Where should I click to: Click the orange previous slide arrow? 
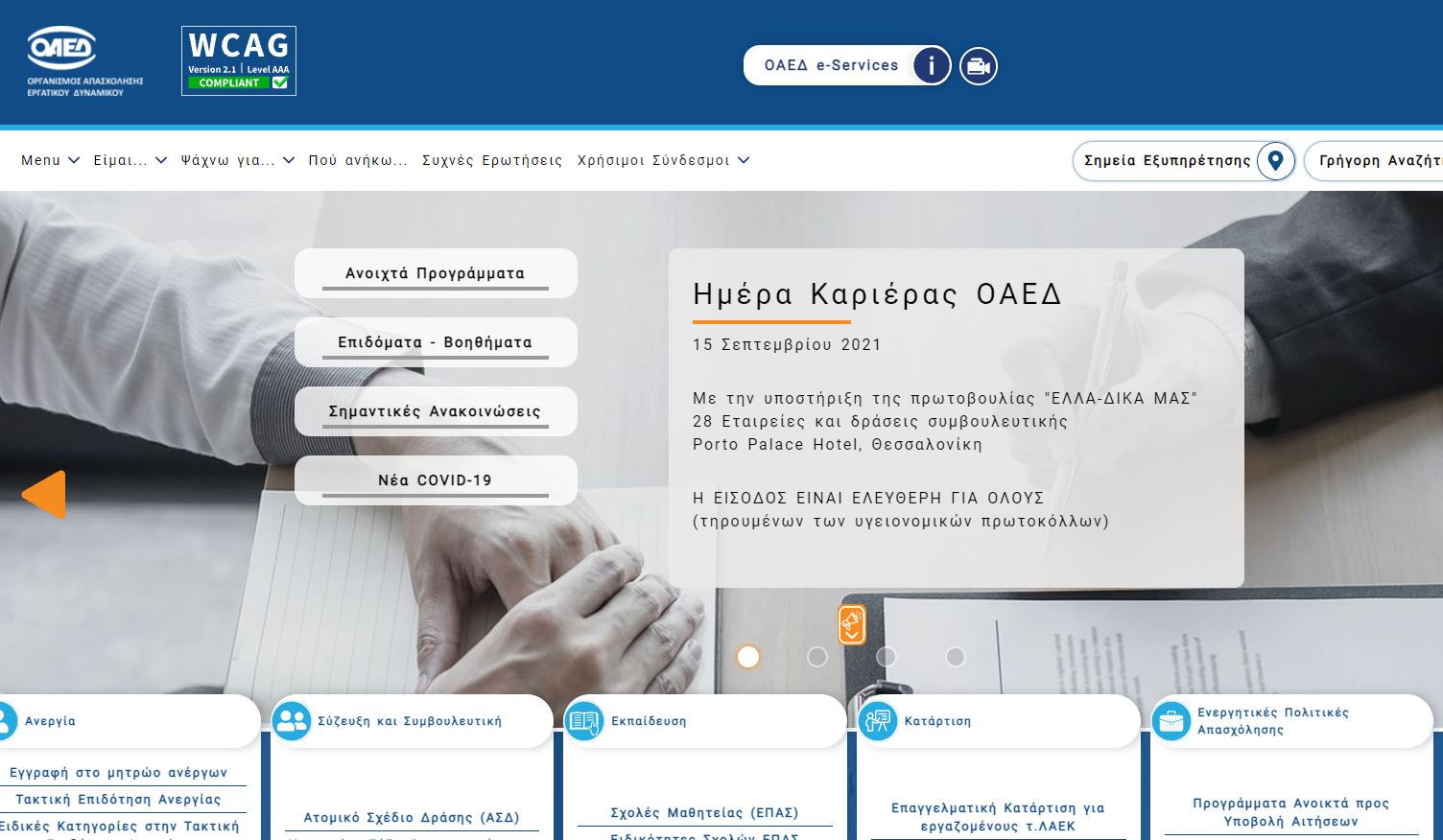pos(44,495)
